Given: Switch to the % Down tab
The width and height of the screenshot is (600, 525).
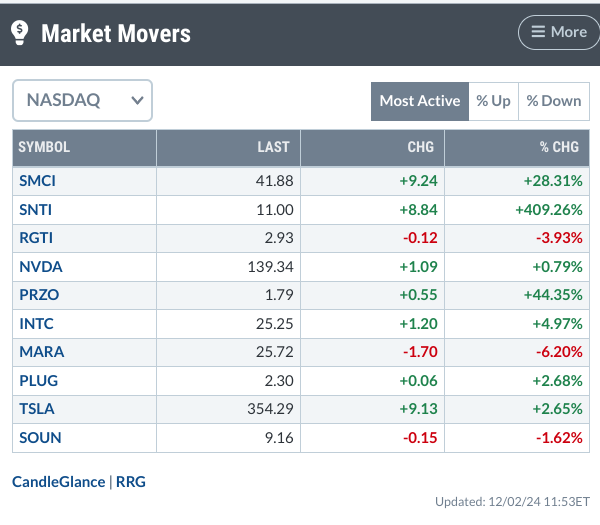Looking at the screenshot, I should (x=554, y=101).
